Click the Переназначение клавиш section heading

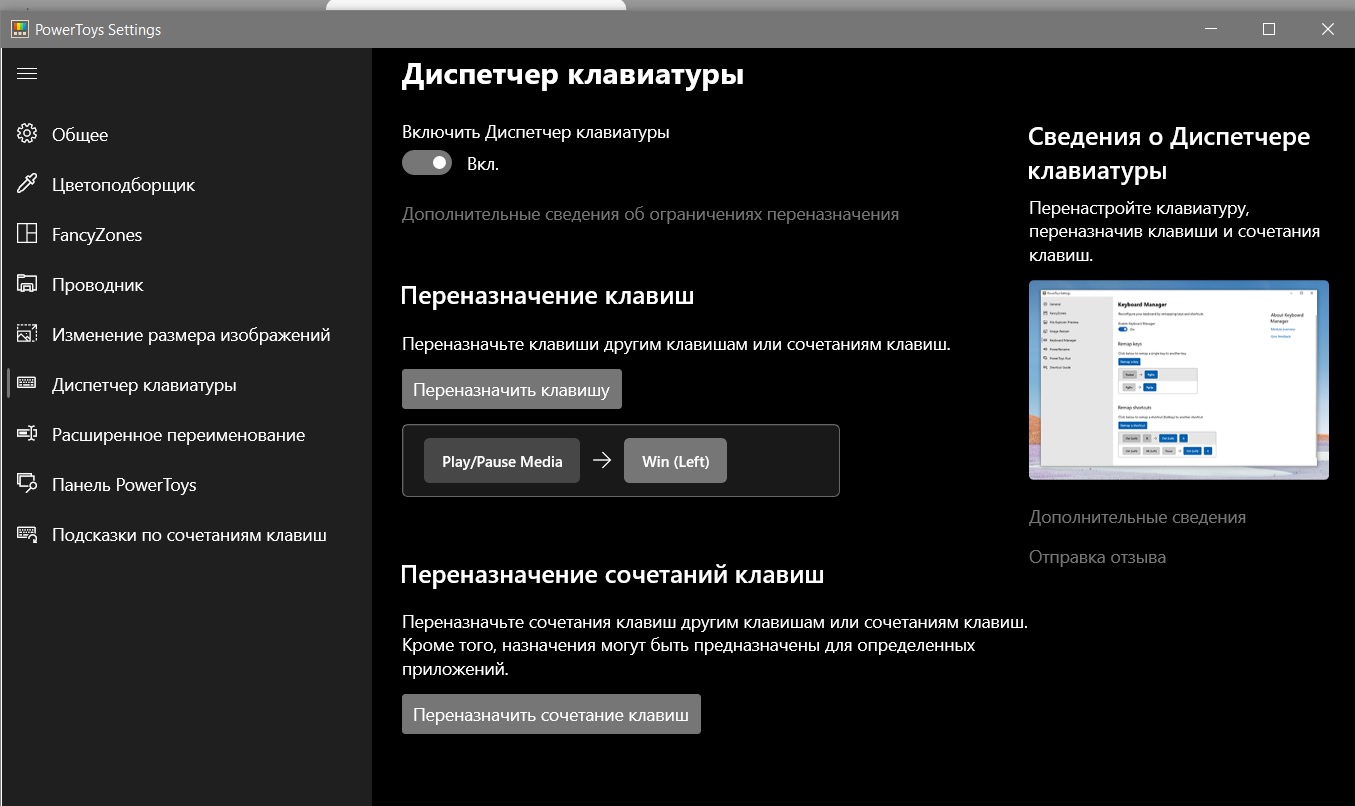tap(547, 296)
